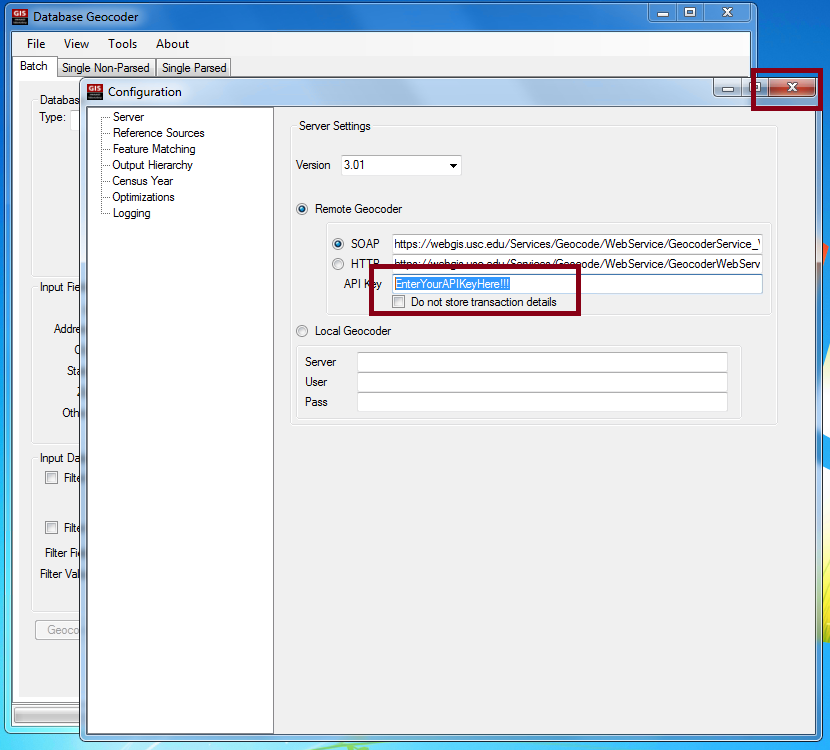Open the Tools menu
Viewport: 830px width, 750px height.
[x=123, y=44]
